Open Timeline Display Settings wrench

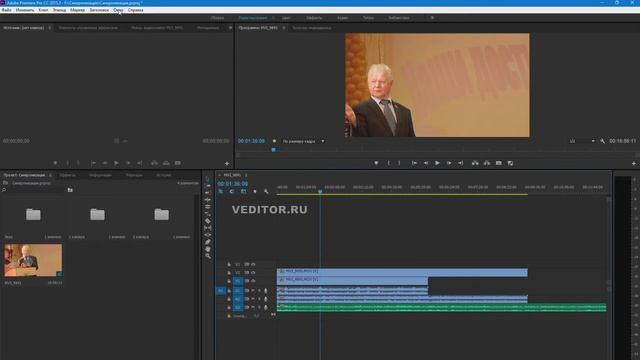pyautogui.click(x=266, y=191)
